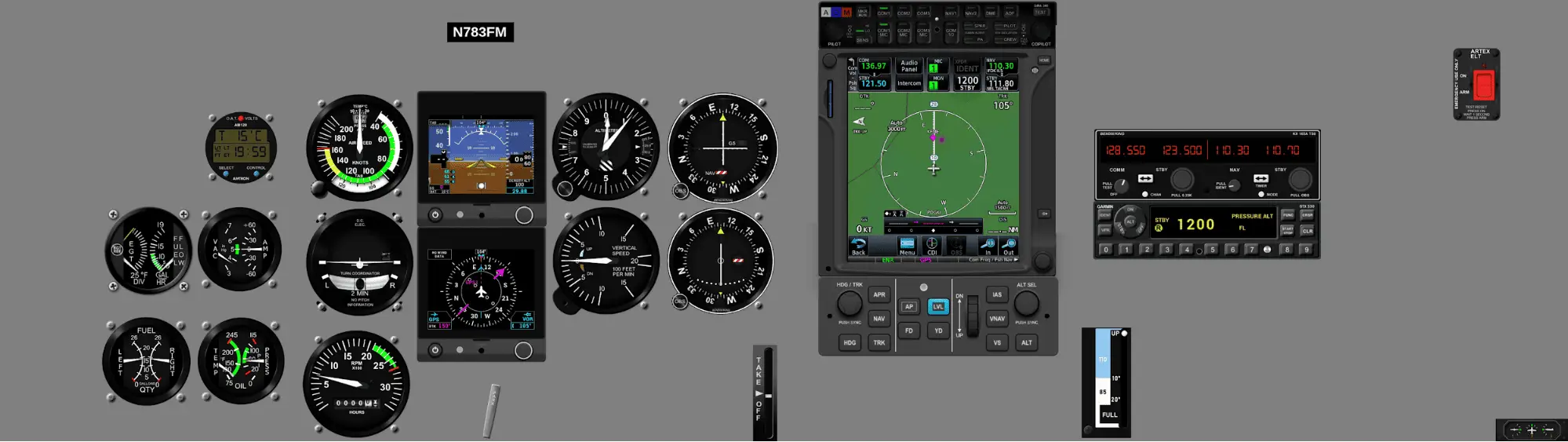Tap the Back arrow icon on GPS
The height and width of the screenshot is (442, 1568).
point(859,247)
